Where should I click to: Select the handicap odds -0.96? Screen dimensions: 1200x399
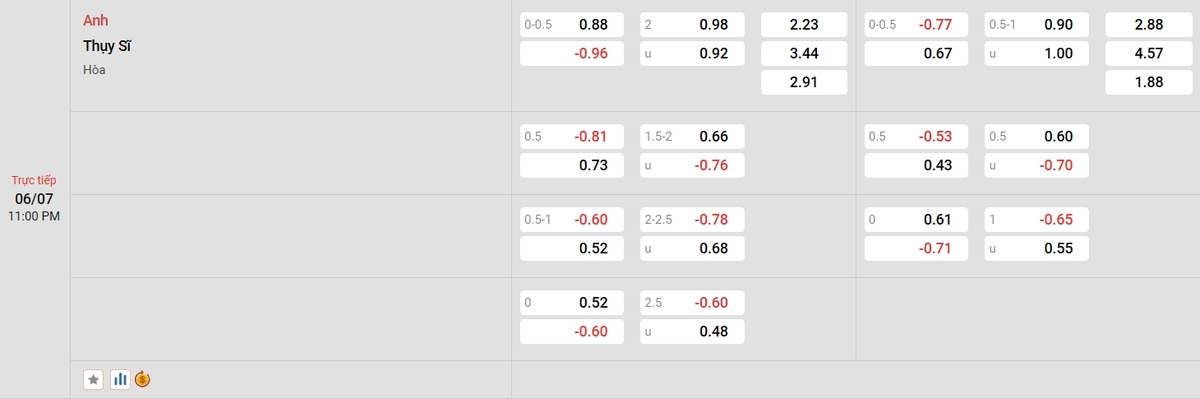click(572, 53)
